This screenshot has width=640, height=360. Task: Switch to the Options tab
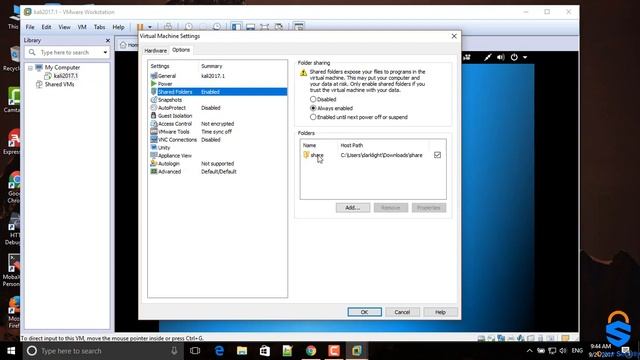pyautogui.click(x=181, y=50)
